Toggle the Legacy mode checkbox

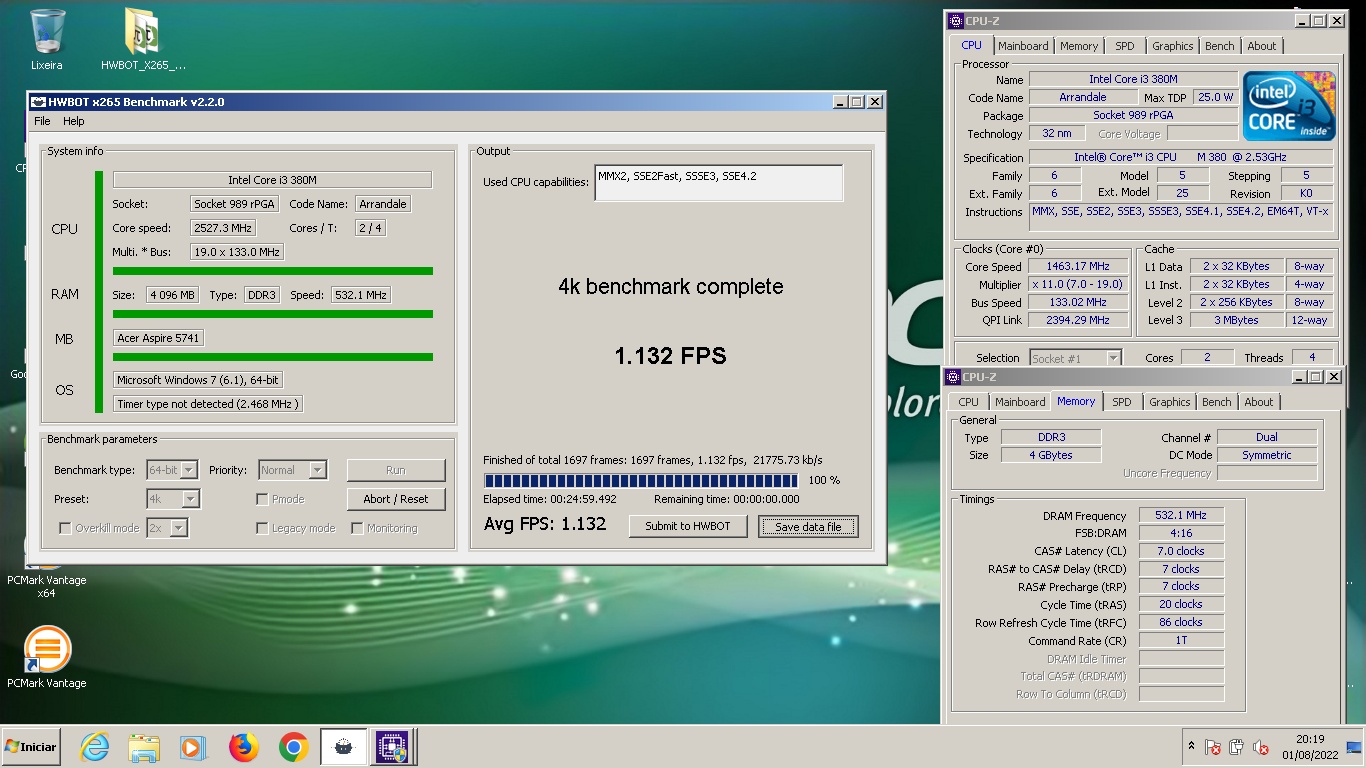click(x=262, y=528)
